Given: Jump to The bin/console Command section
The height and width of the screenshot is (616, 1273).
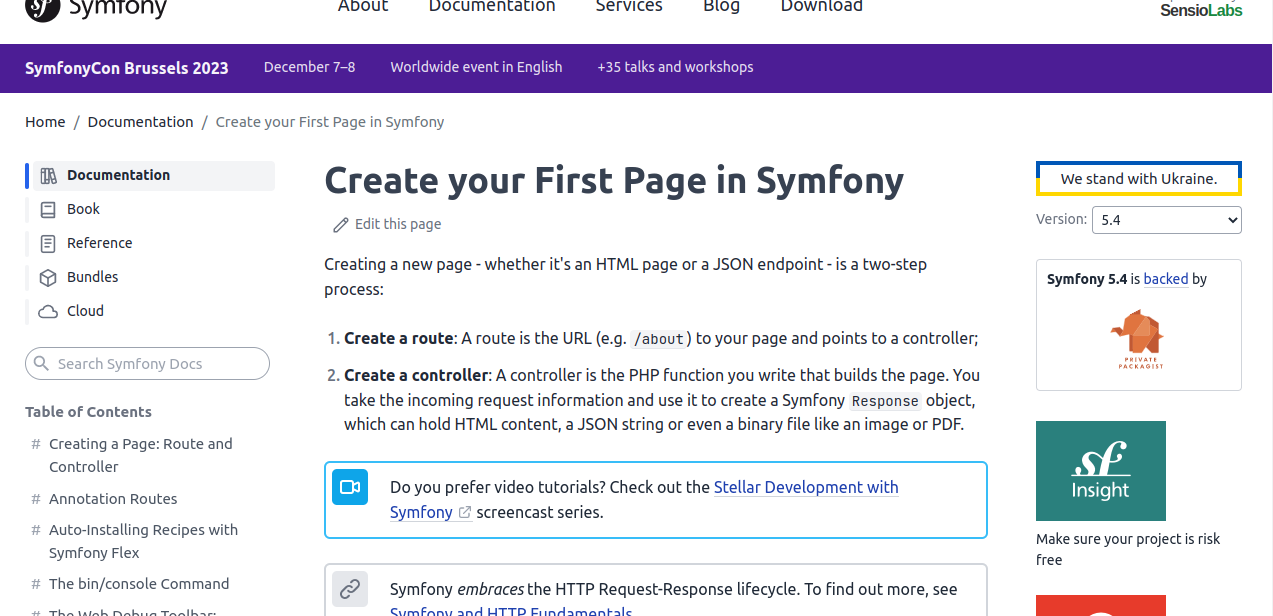Looking at the screenshot, I should (x=139, y=584).
